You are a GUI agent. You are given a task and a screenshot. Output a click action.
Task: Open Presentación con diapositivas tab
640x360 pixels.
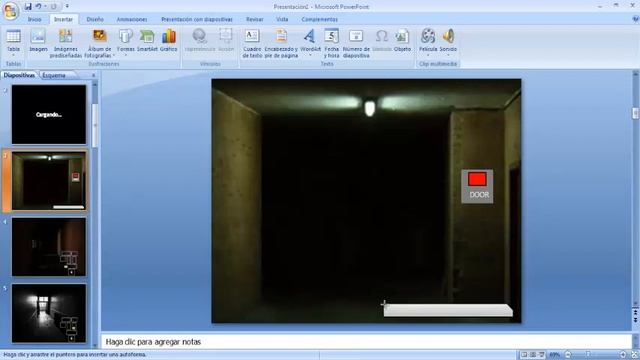197,19
